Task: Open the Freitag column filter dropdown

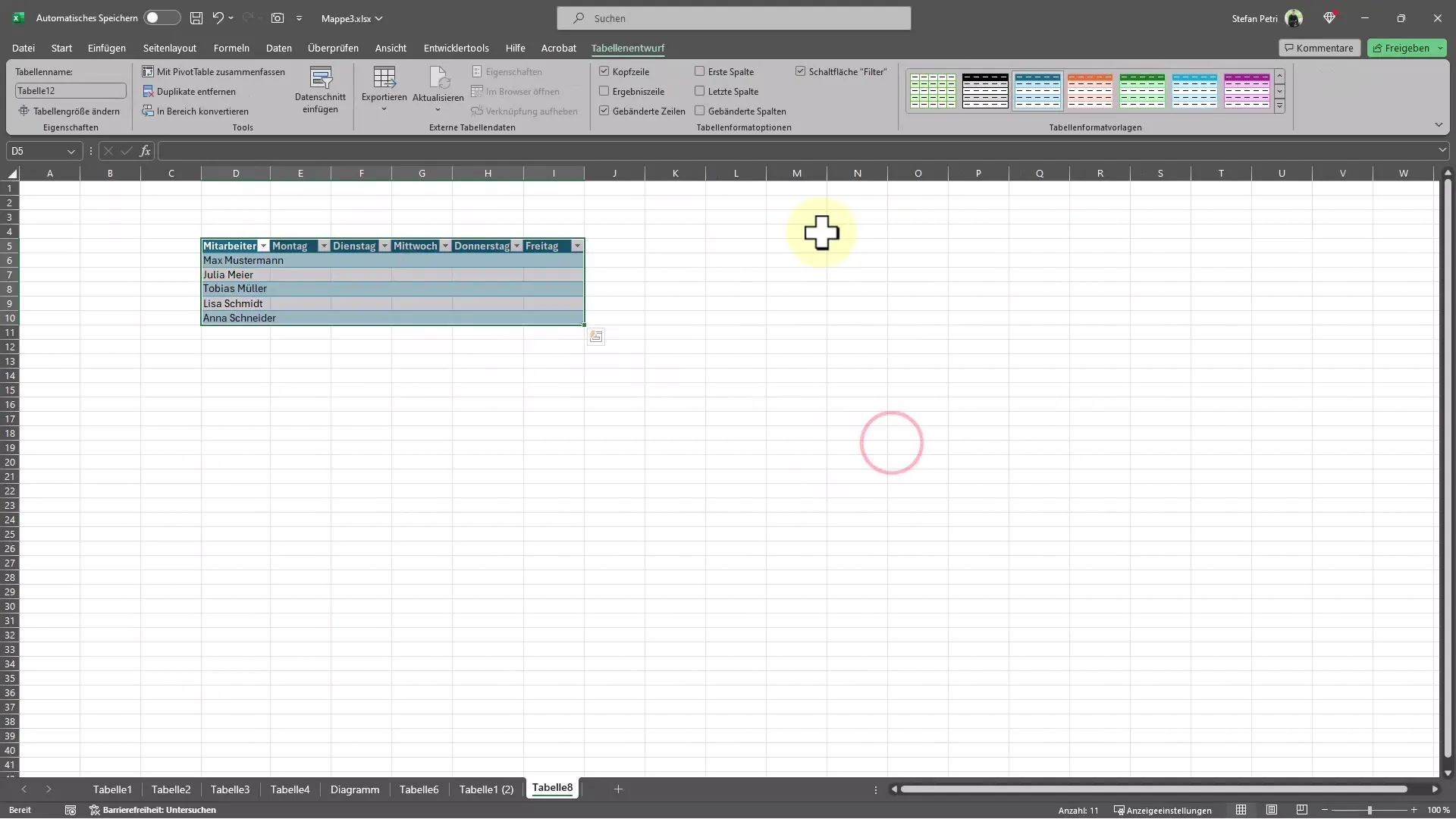Action: [x=577, y=246]
